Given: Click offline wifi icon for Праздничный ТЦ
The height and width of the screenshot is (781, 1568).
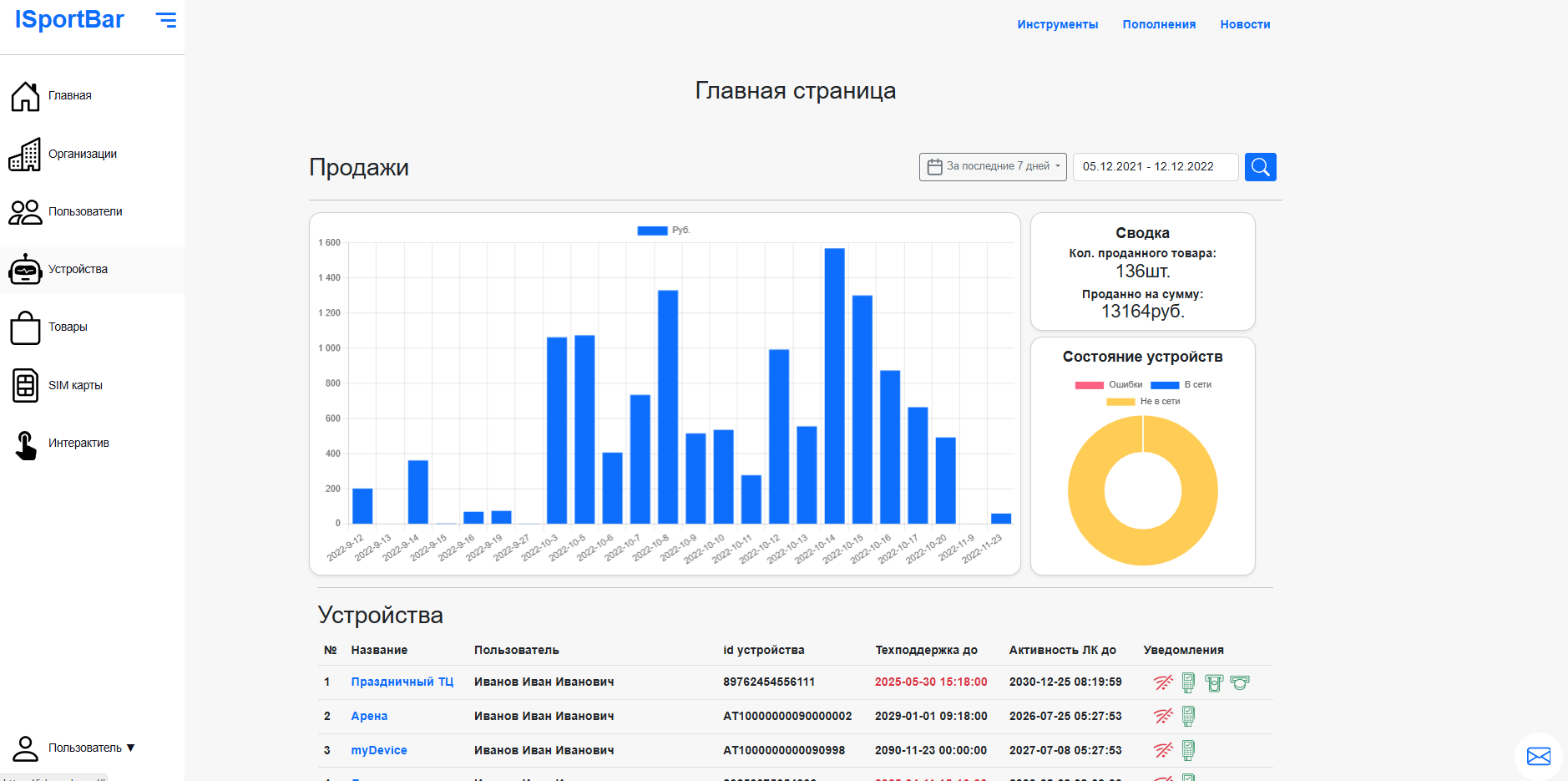Looking at the screenshot, I should click(x=1163, y=682).
